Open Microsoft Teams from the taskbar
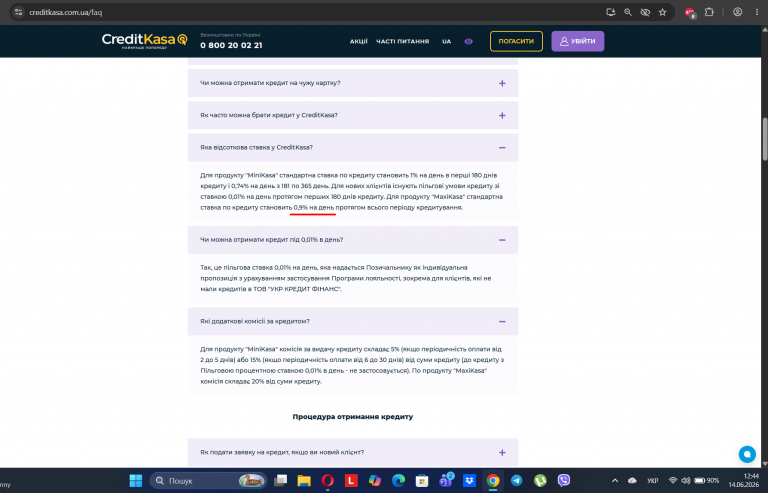The image size is (768, 493). click(446, 480)
